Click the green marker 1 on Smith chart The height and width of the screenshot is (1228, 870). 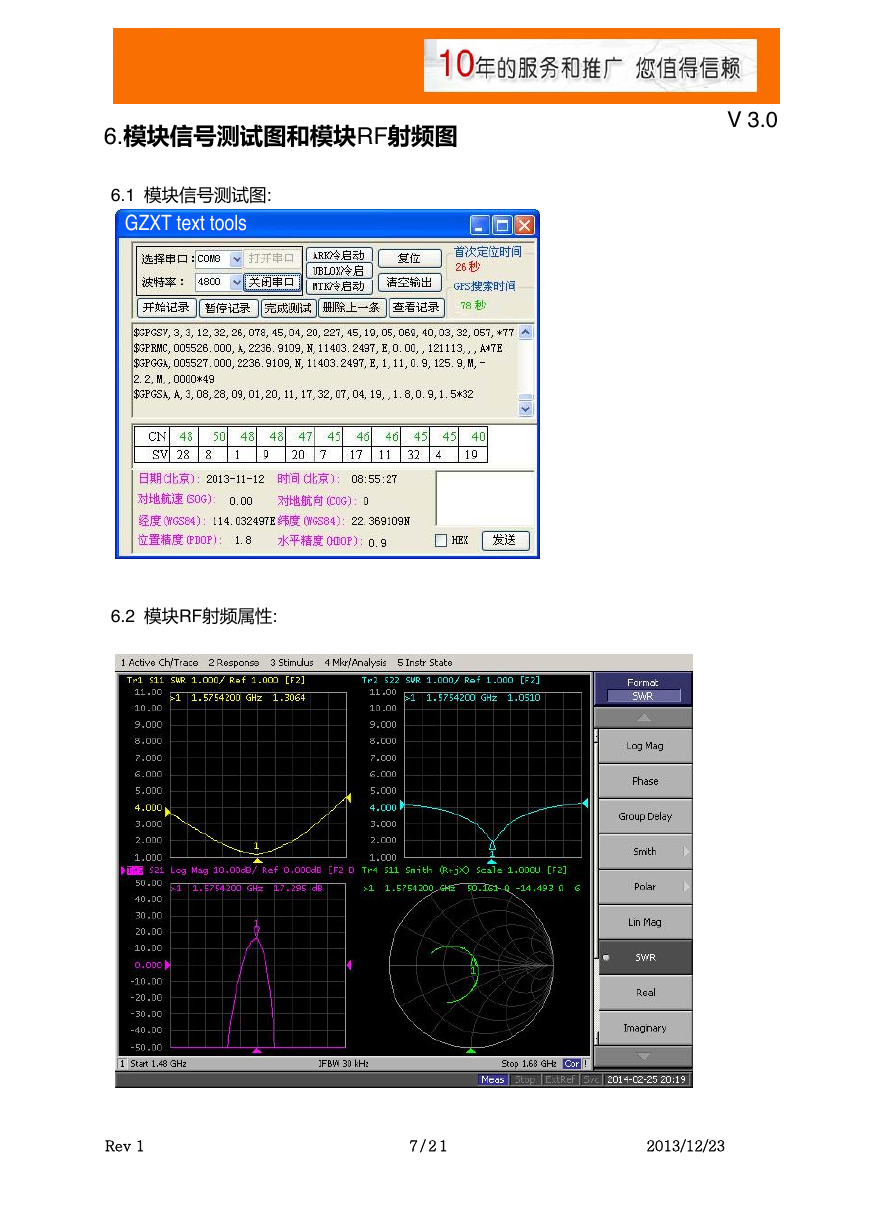[x=474, y=965]
